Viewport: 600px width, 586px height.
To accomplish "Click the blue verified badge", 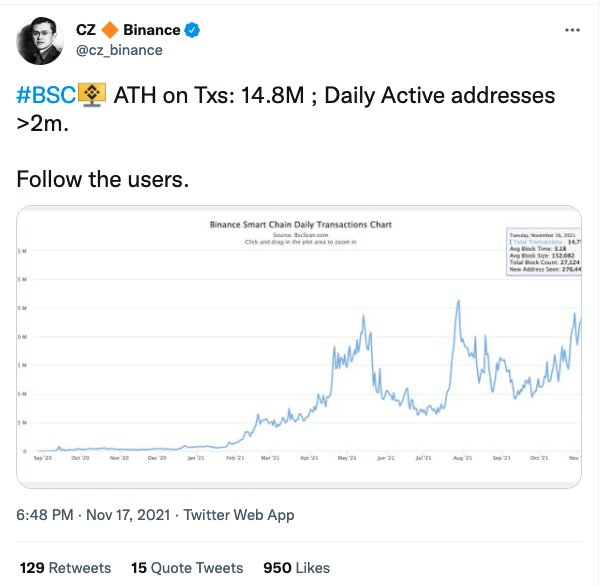I will tap(193, 31).
